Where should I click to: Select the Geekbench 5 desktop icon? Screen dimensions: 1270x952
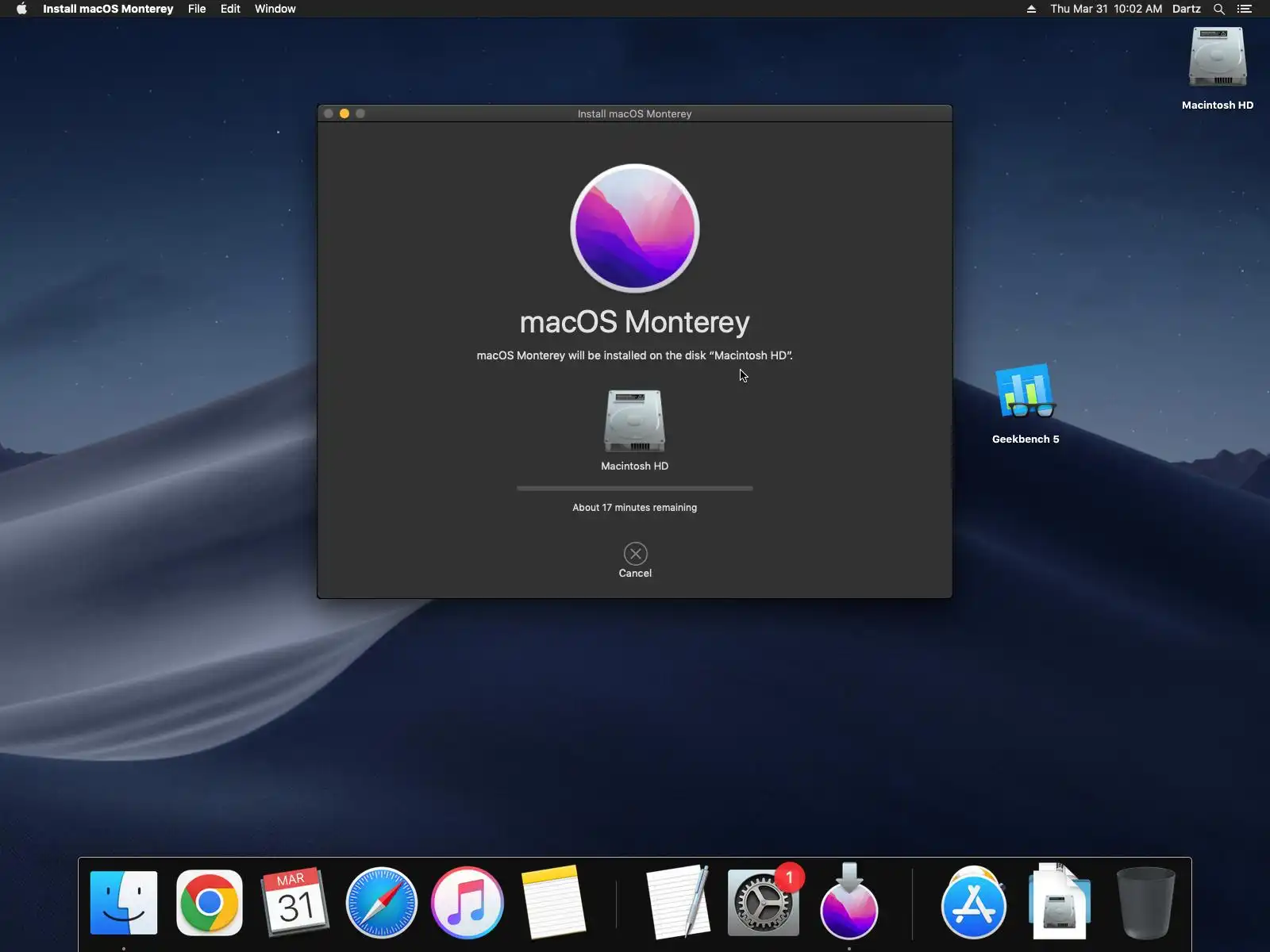1026,404
